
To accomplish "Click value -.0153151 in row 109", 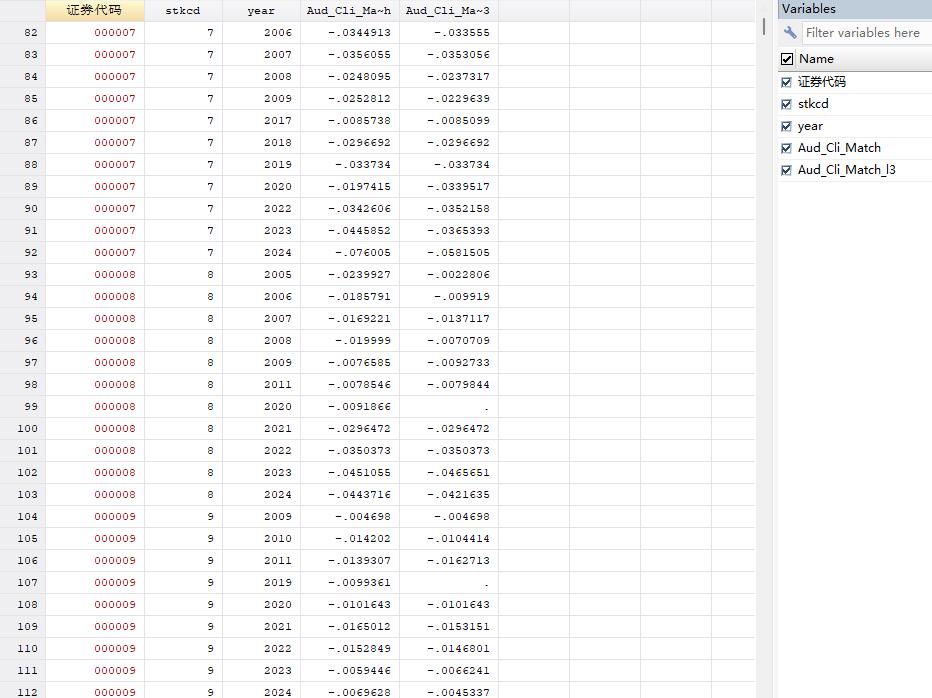I will coord(448,627).
